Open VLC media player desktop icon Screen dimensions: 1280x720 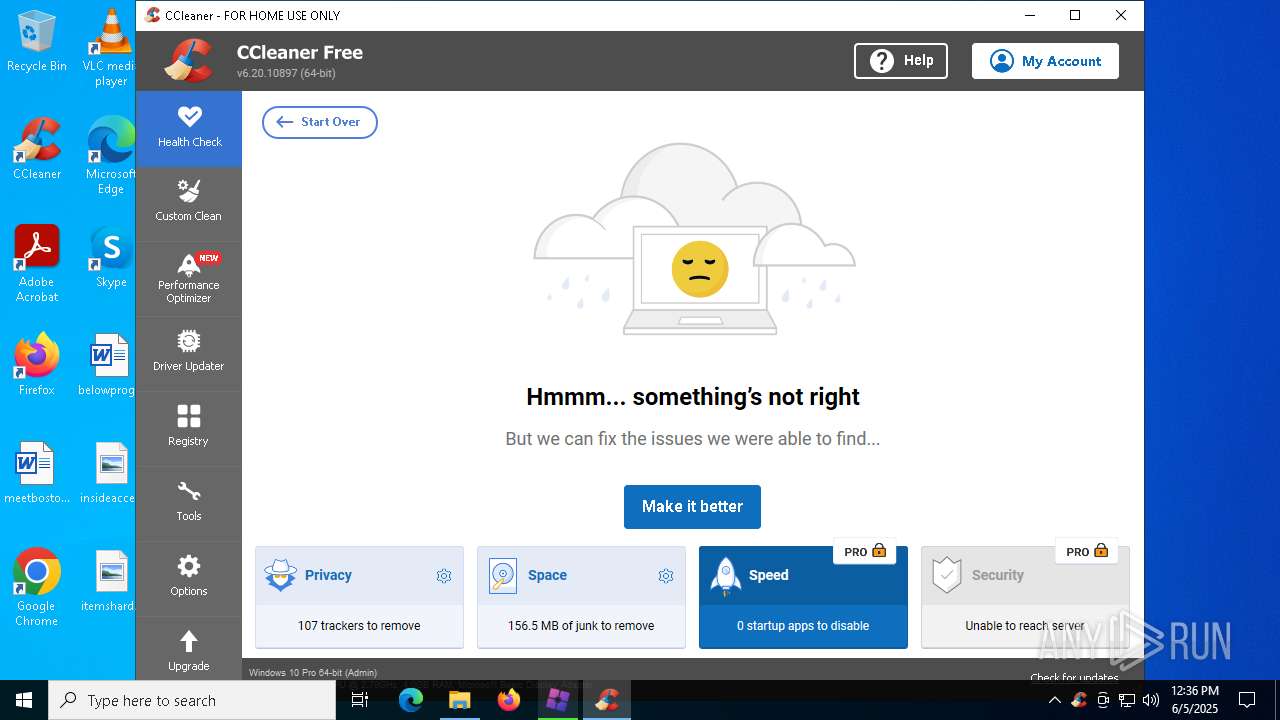(110, 47)
